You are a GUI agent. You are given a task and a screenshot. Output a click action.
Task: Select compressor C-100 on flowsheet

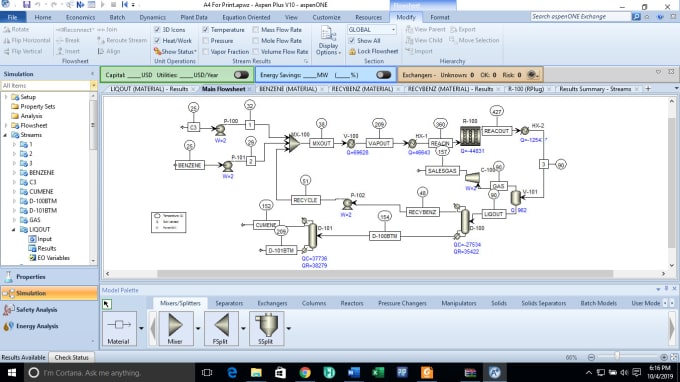473,178
